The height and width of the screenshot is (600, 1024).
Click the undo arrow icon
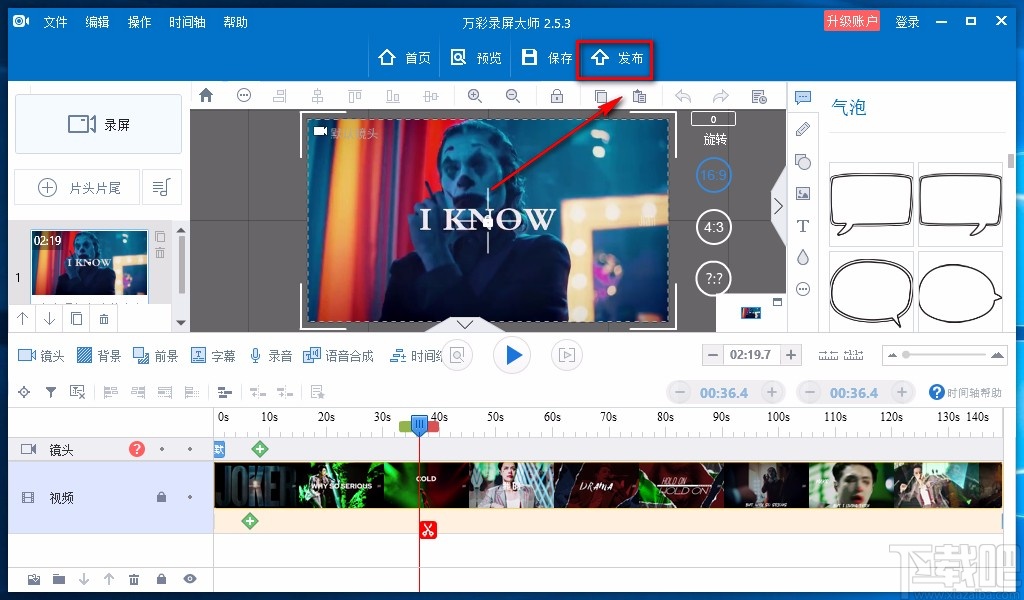coord(683,97)
